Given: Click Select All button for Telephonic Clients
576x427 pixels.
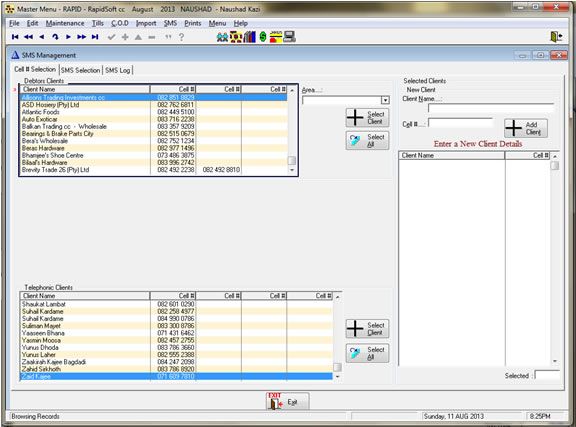Looking at the screenshot, I should coord(367,353).
